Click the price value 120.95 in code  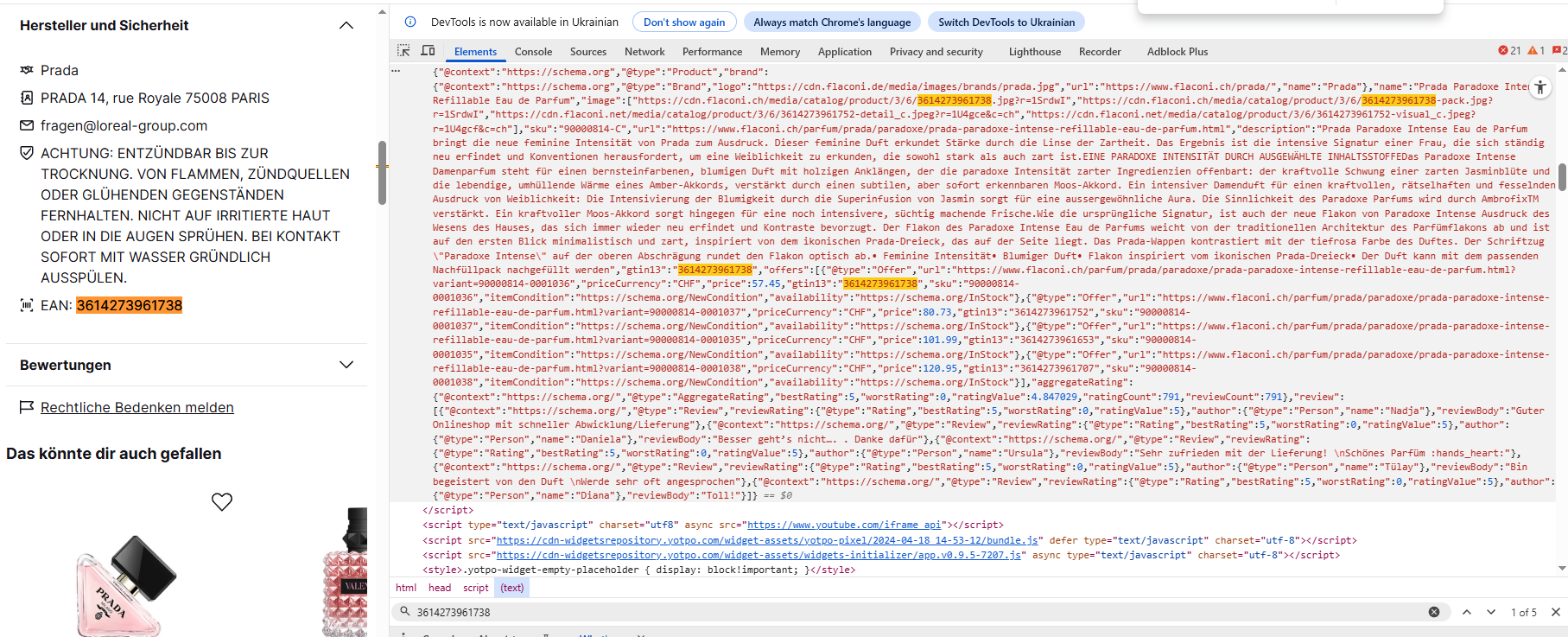(940, 368)
